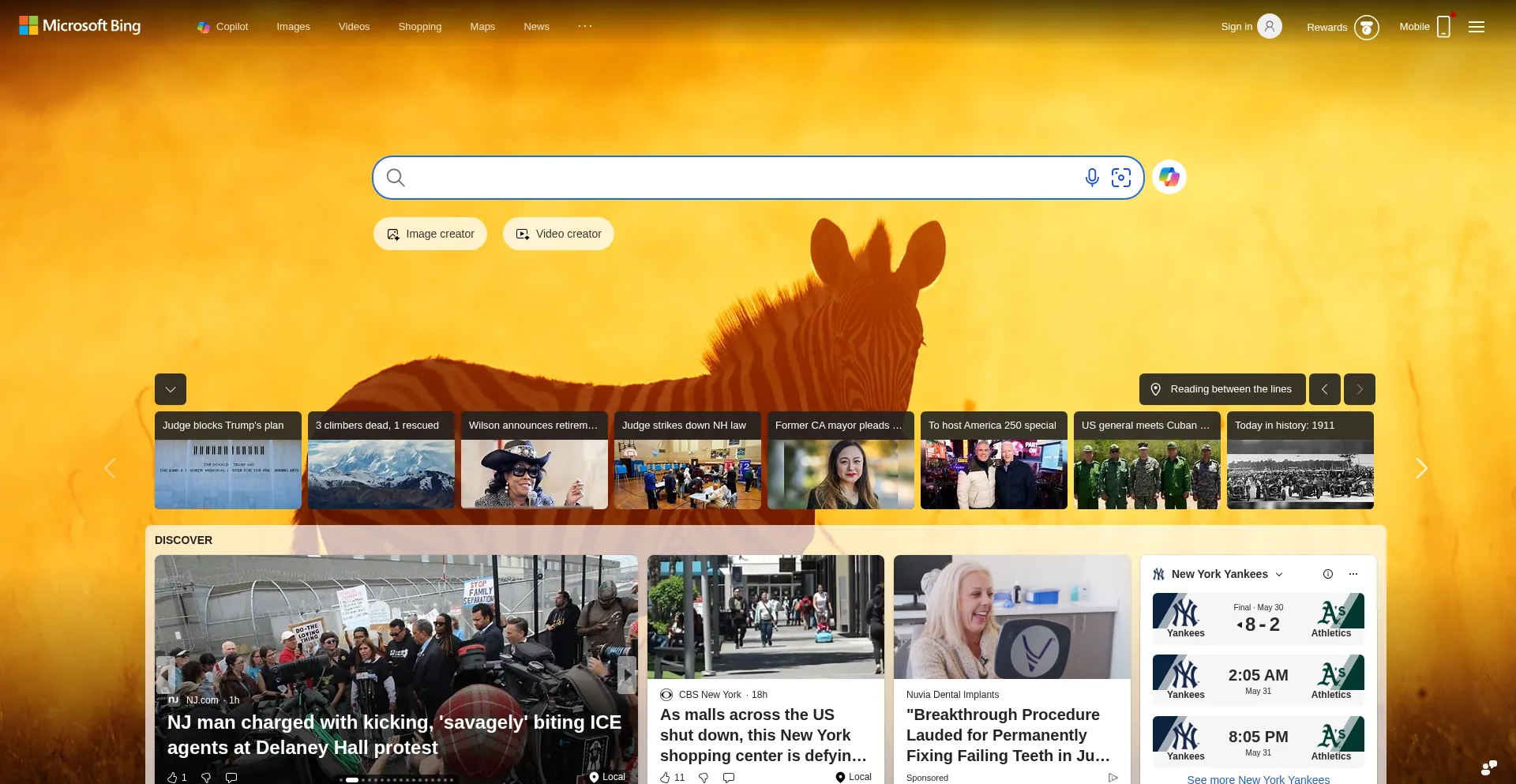Open the NJ man charged headline article
Screen dimensions: 1516x784
(394, 735)
